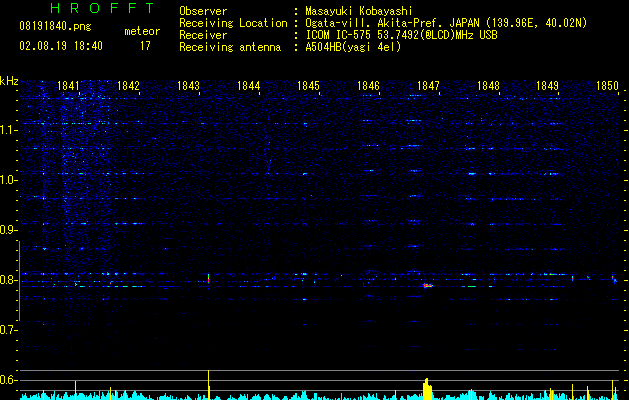
Task: Click the 1841 time axis marker
Action: pyautogui.click(x=69, y=86)
